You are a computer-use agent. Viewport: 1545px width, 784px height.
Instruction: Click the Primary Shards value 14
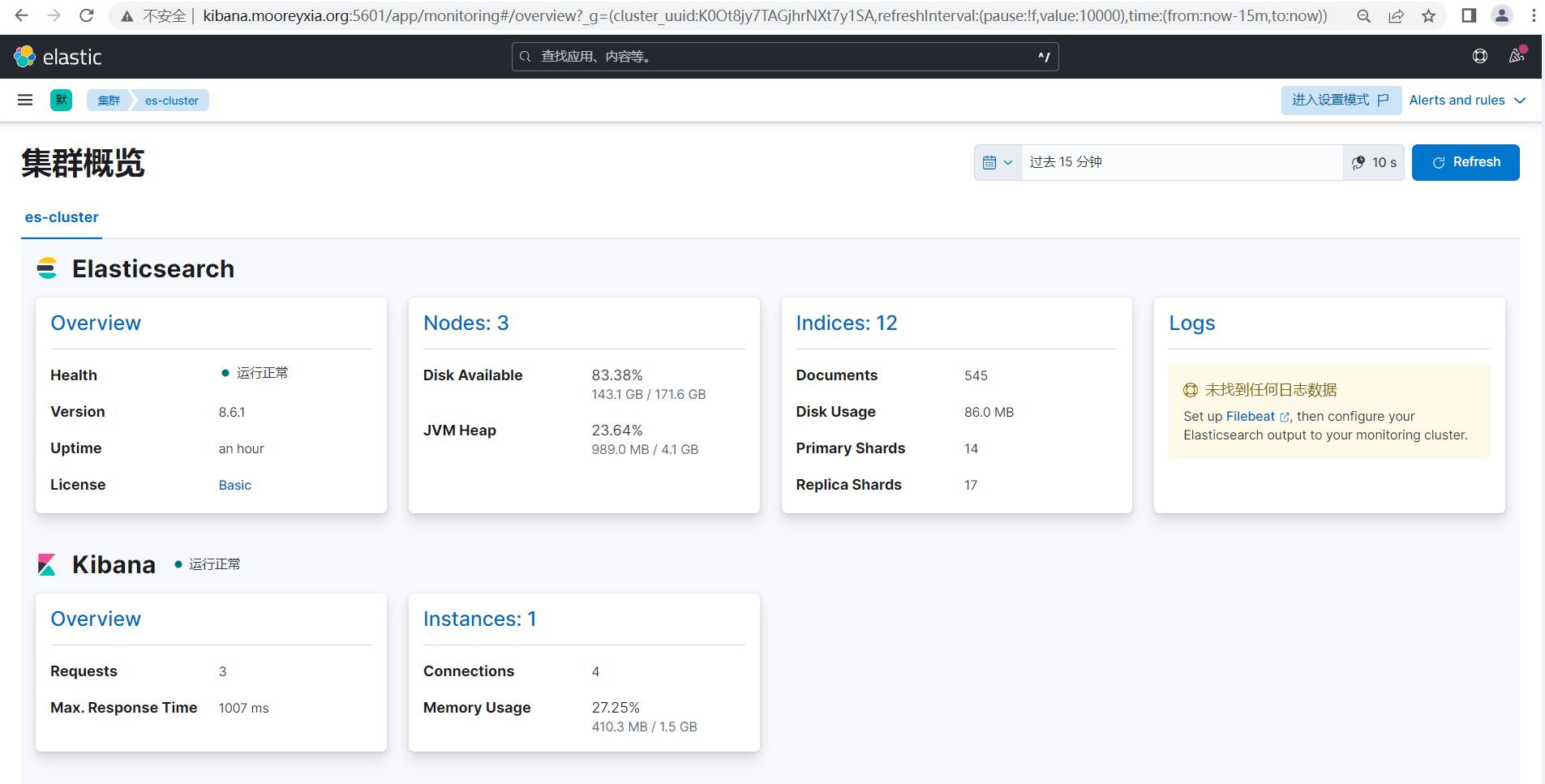point(972,448)
